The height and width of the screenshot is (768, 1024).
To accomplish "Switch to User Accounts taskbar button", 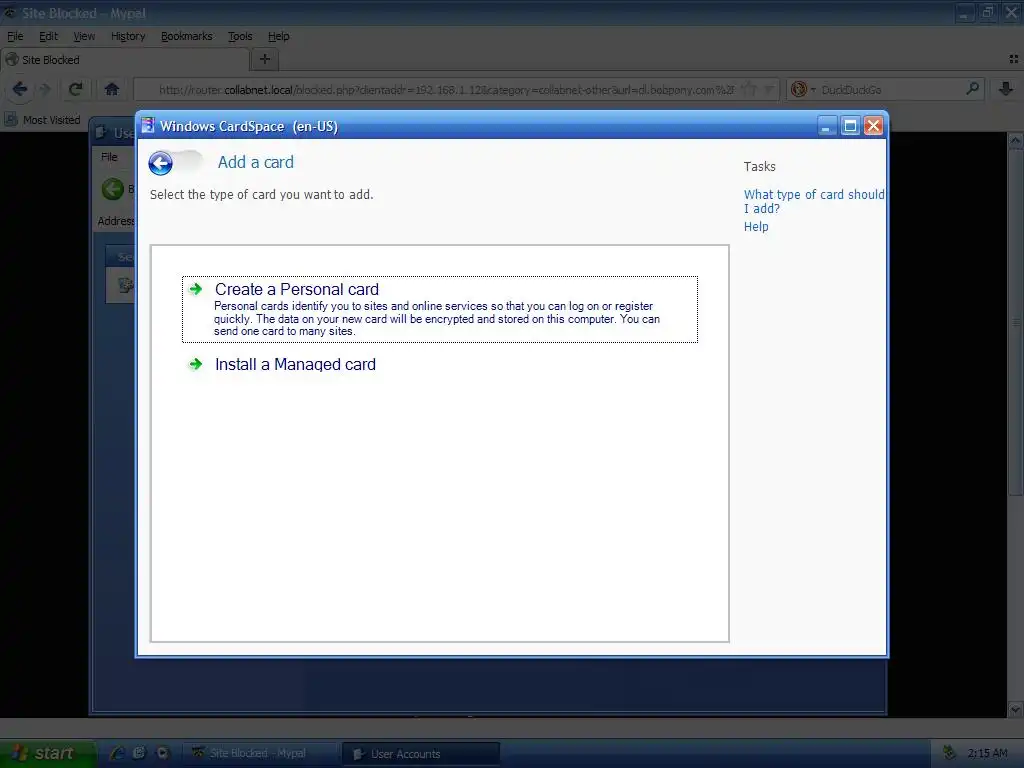I will 421,754.
